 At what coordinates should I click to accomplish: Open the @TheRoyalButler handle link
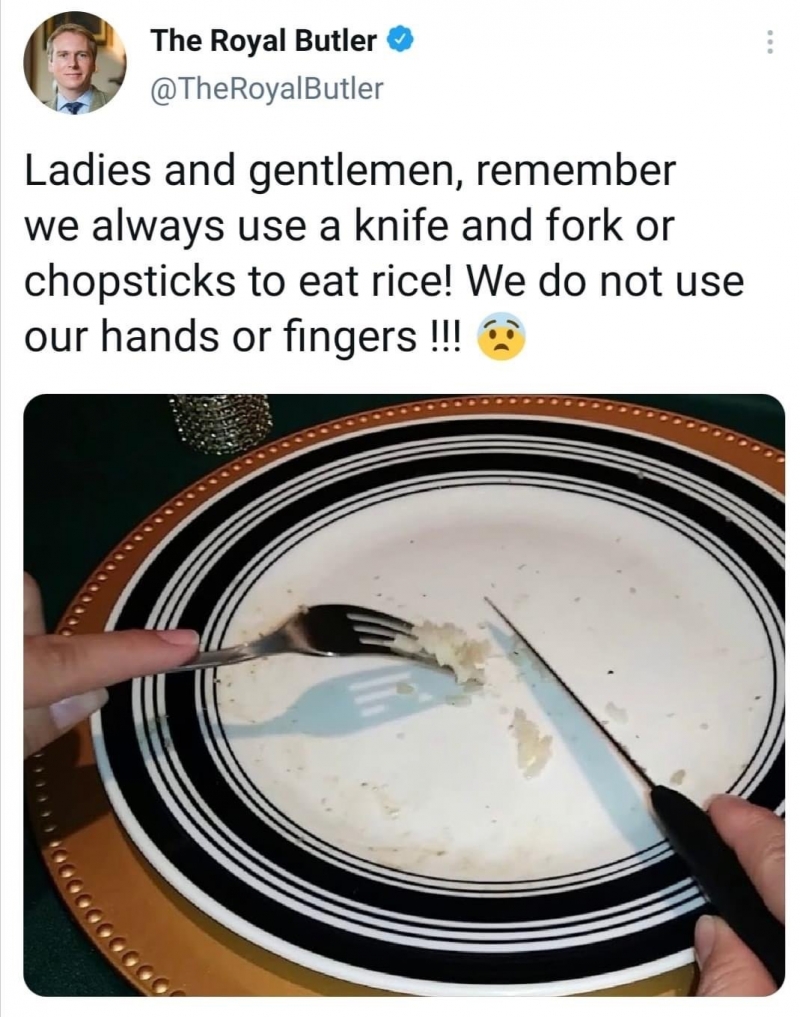tap(267, 89)
